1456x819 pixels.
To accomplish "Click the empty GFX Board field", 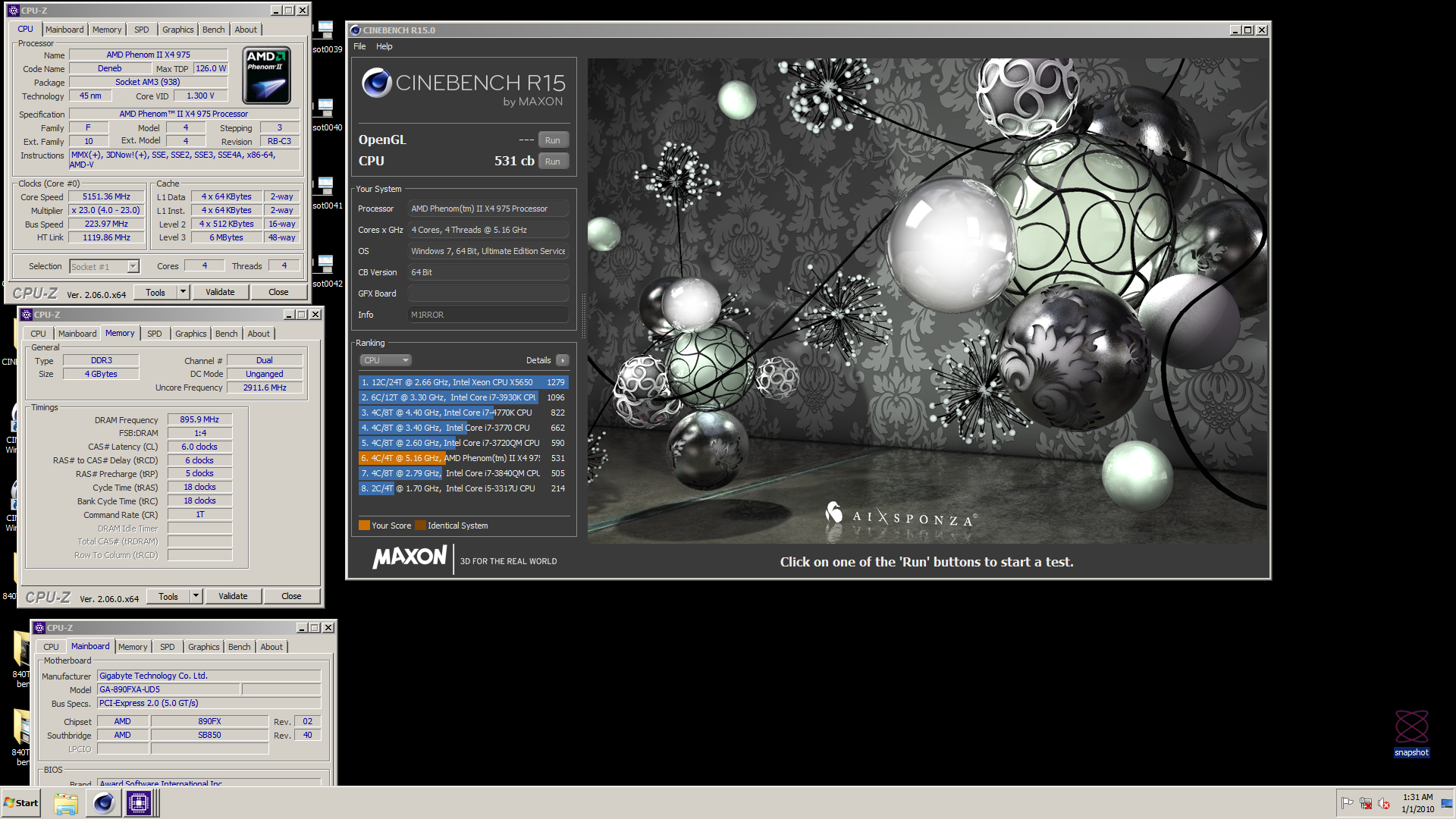I will [x=488, y=293].
